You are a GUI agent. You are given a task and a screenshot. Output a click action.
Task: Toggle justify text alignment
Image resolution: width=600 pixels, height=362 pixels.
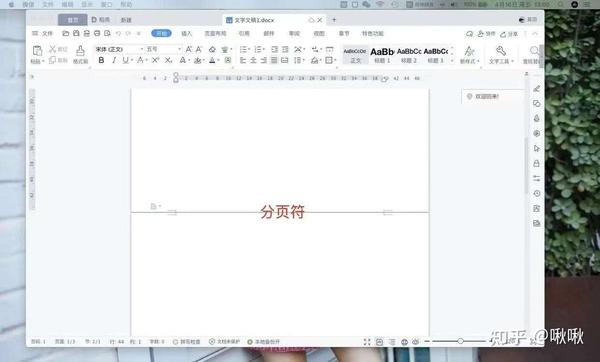(274, 60)
